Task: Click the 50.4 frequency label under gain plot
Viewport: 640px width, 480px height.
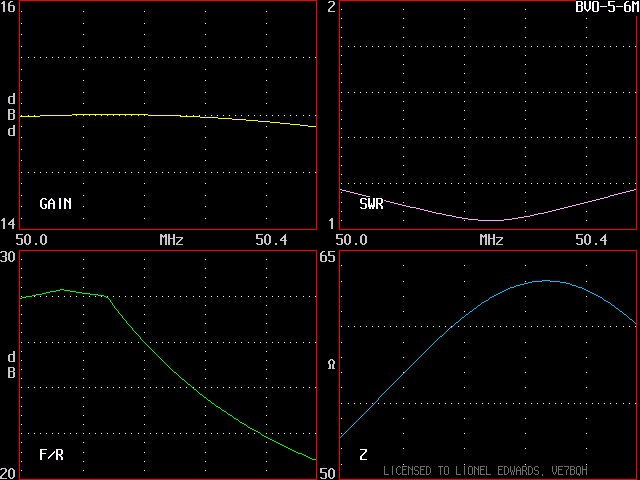Action: click(x=270, y=241)
